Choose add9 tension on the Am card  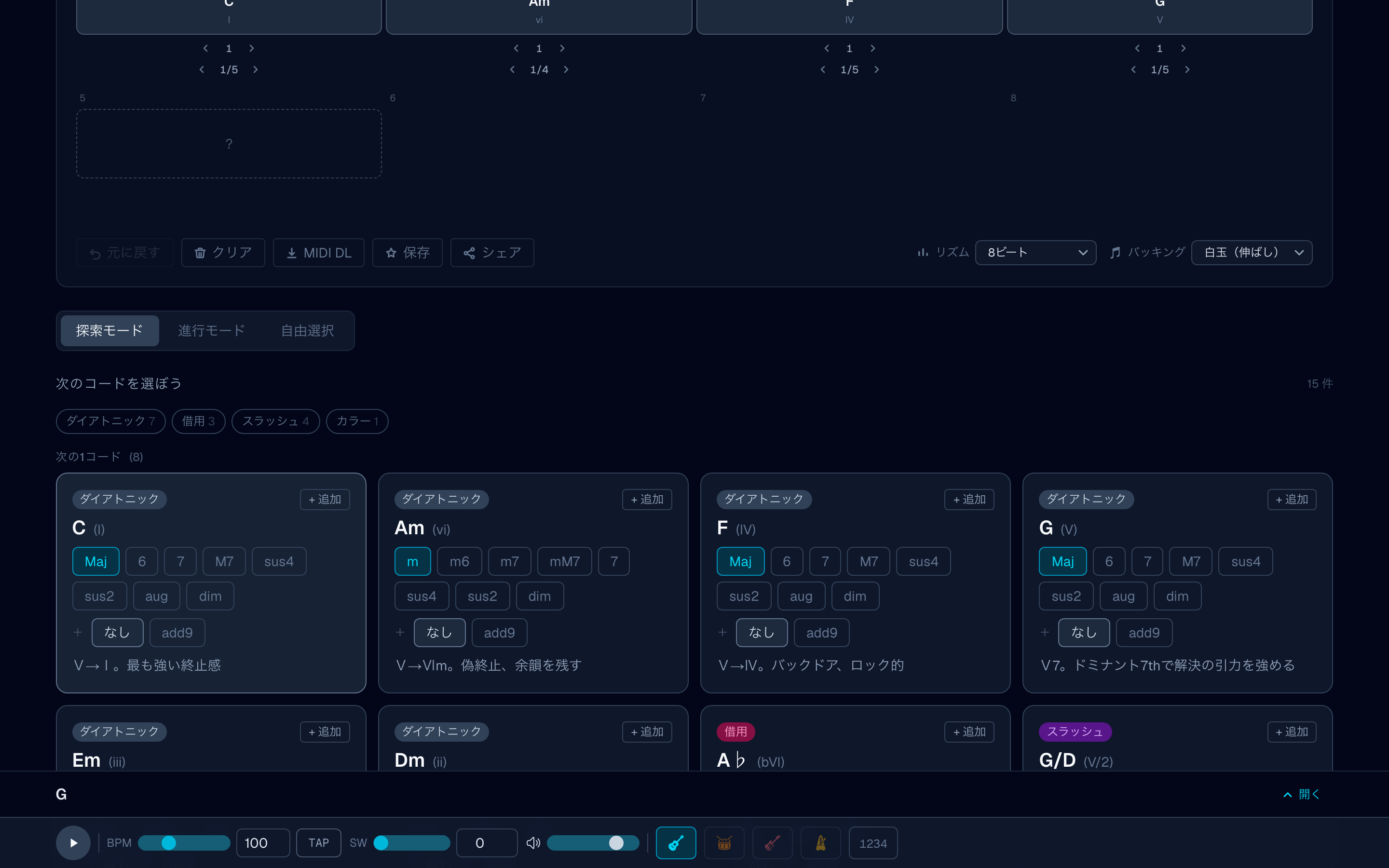pyautogui.click(x=499, y=633)
